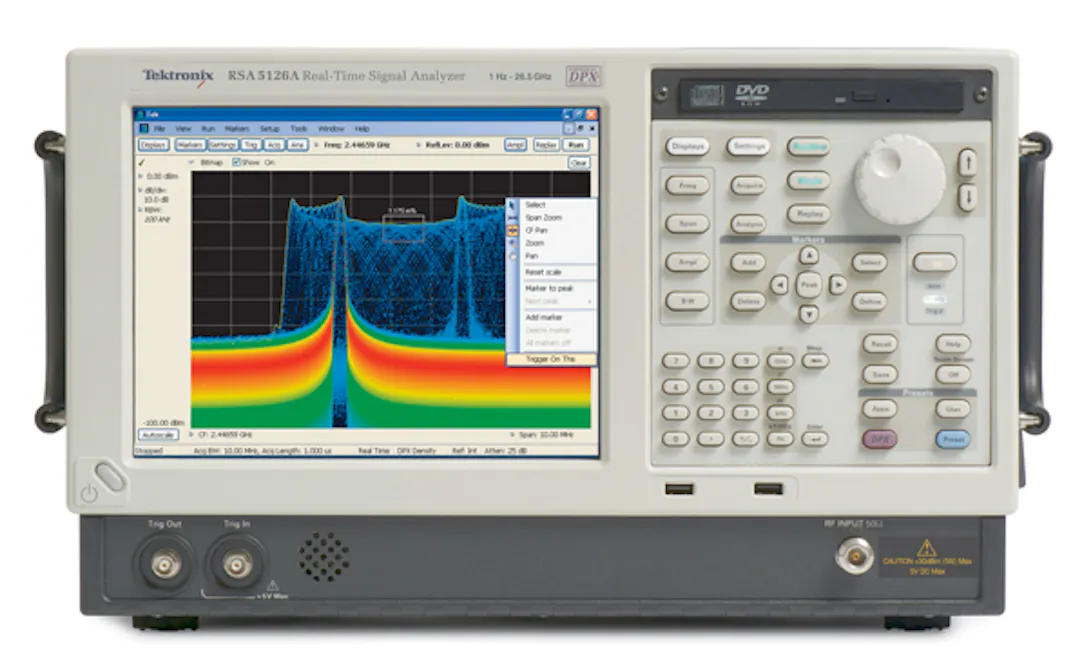
Task: Click the on-screen Replay toolbar button
Action: [546, 145]
